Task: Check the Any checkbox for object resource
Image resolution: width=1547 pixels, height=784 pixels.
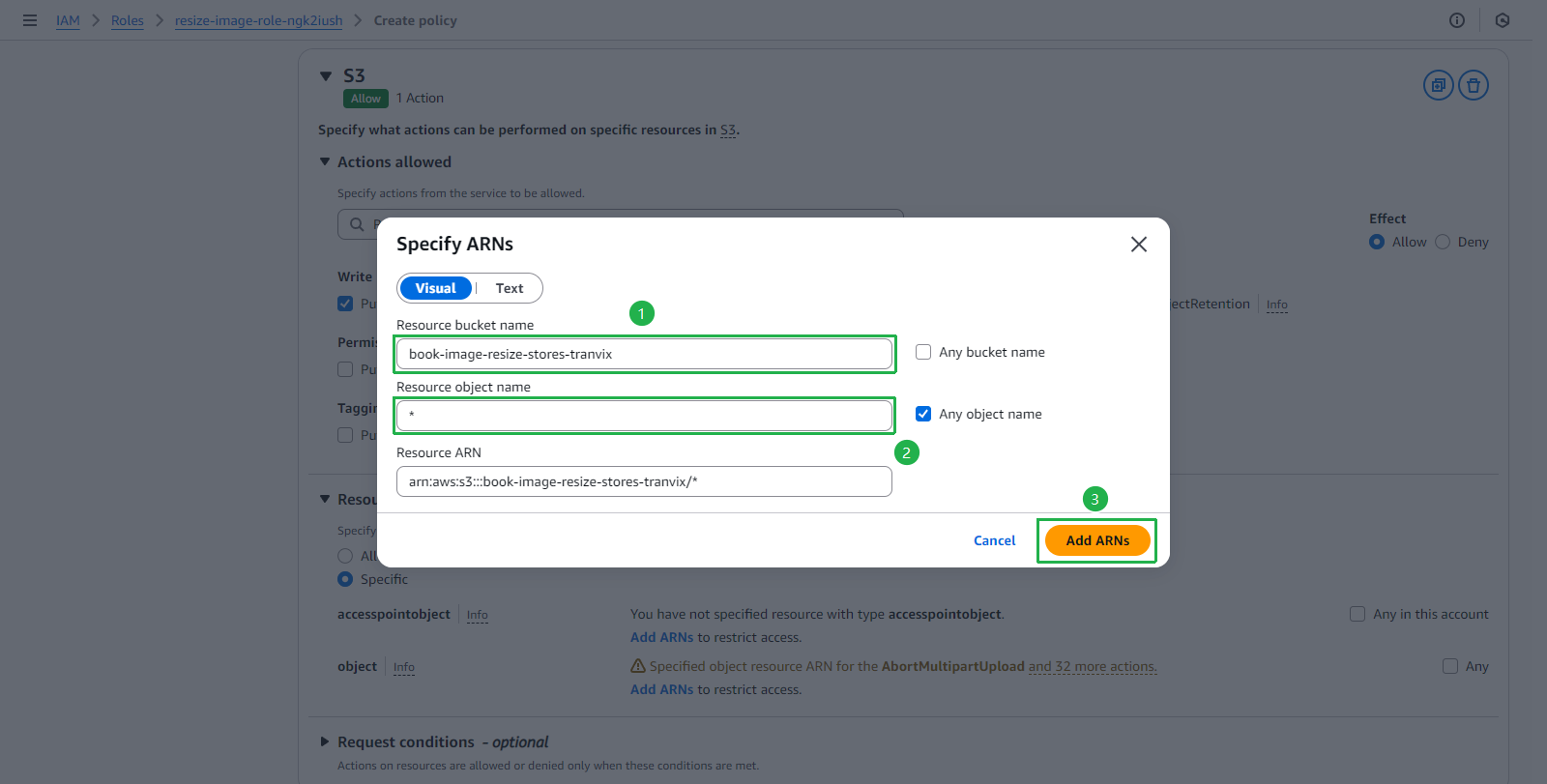Action: [1450, 666]
